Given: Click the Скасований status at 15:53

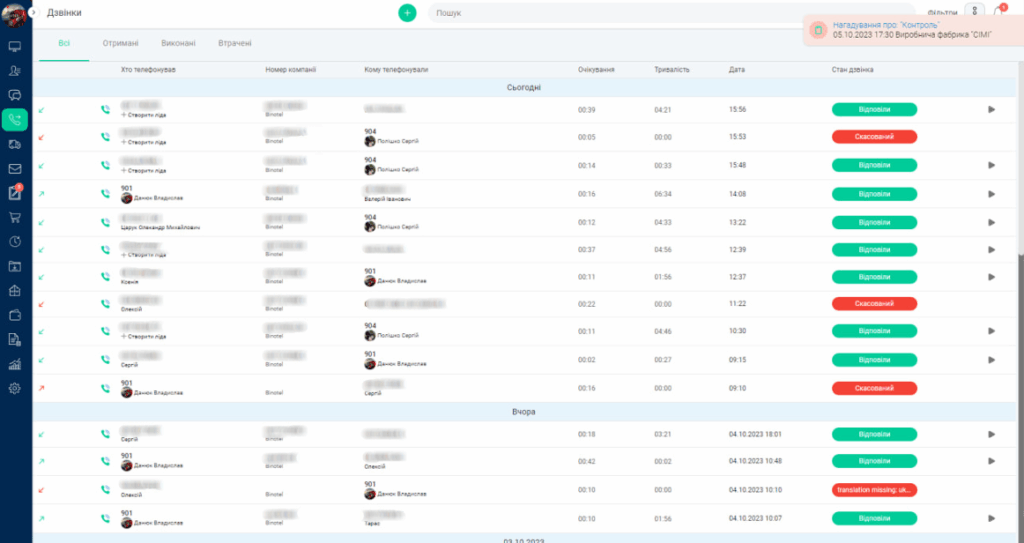Looking at the screenshot, I should [874, 137].
